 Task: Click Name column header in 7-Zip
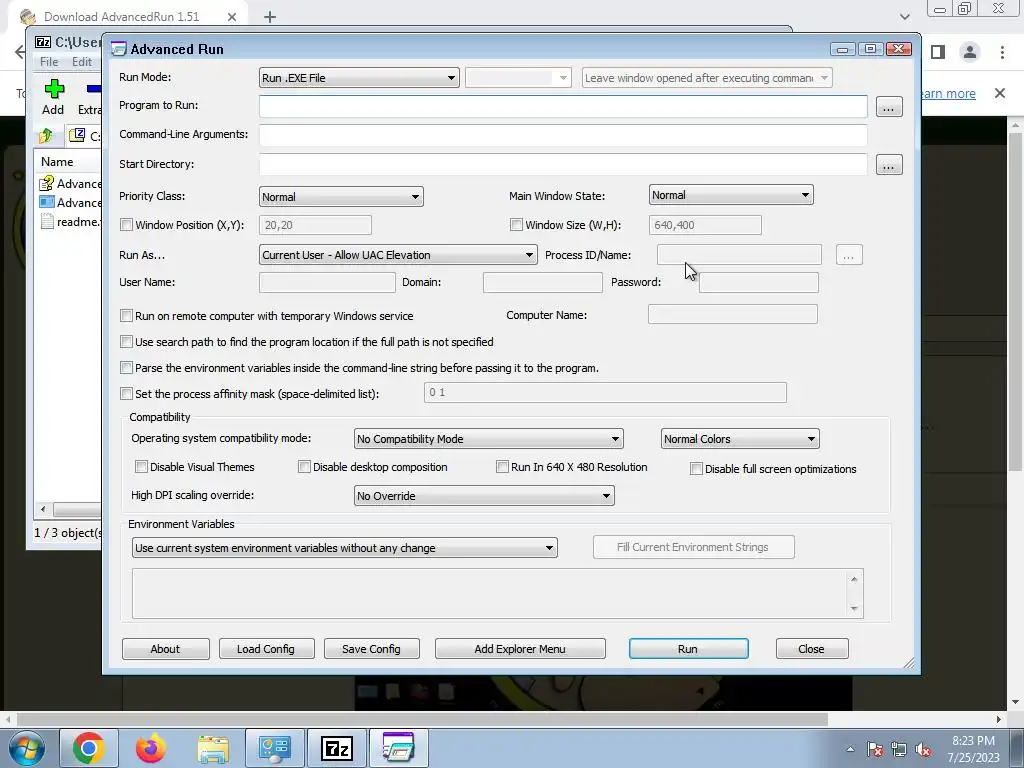57,162
